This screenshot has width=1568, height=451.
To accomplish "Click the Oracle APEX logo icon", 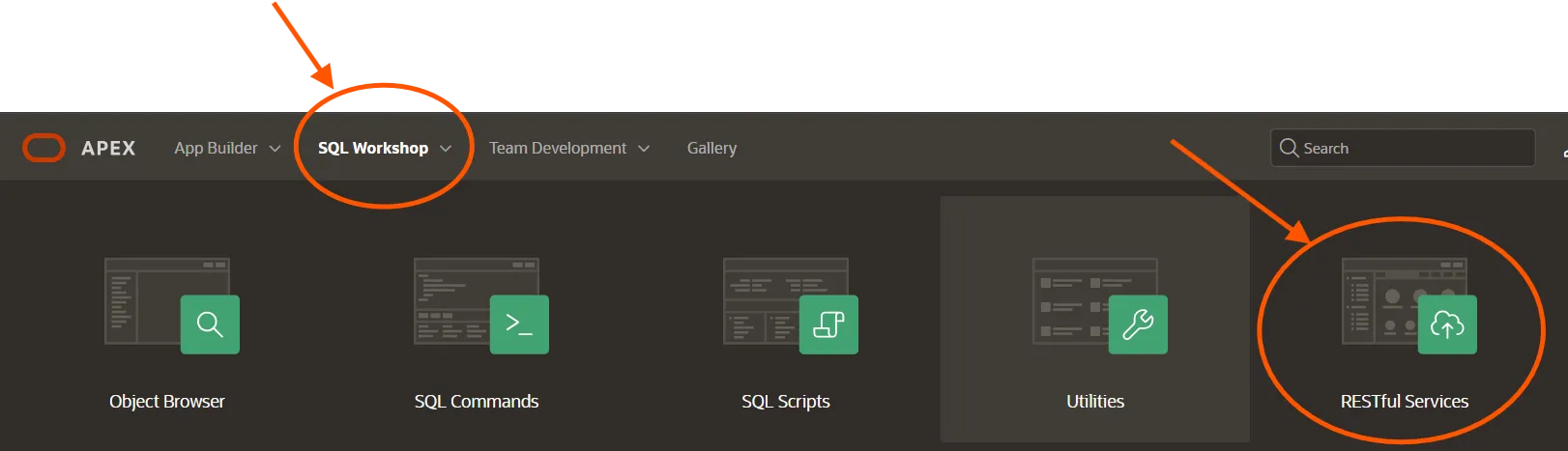I will click(x=44, y=148).
